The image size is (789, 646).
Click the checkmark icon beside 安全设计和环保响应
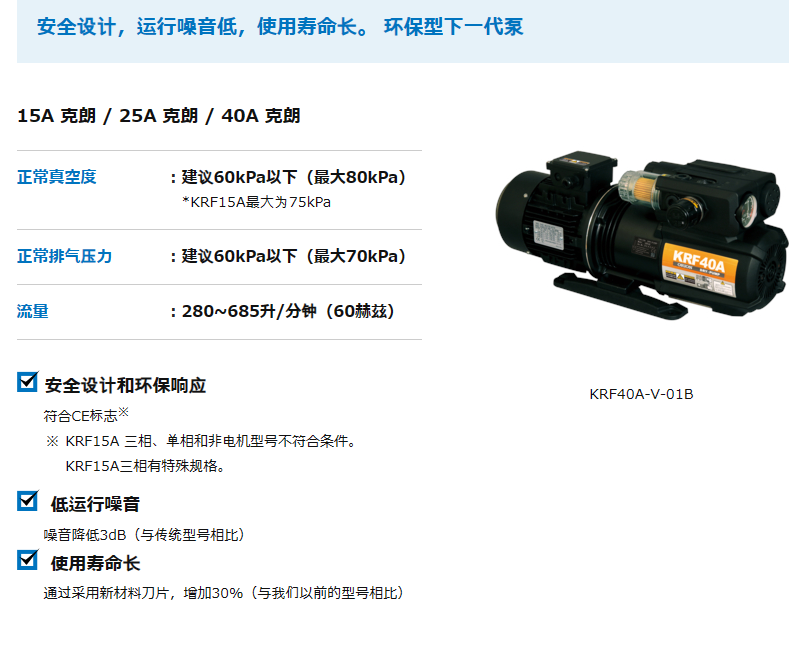(28, 382)
